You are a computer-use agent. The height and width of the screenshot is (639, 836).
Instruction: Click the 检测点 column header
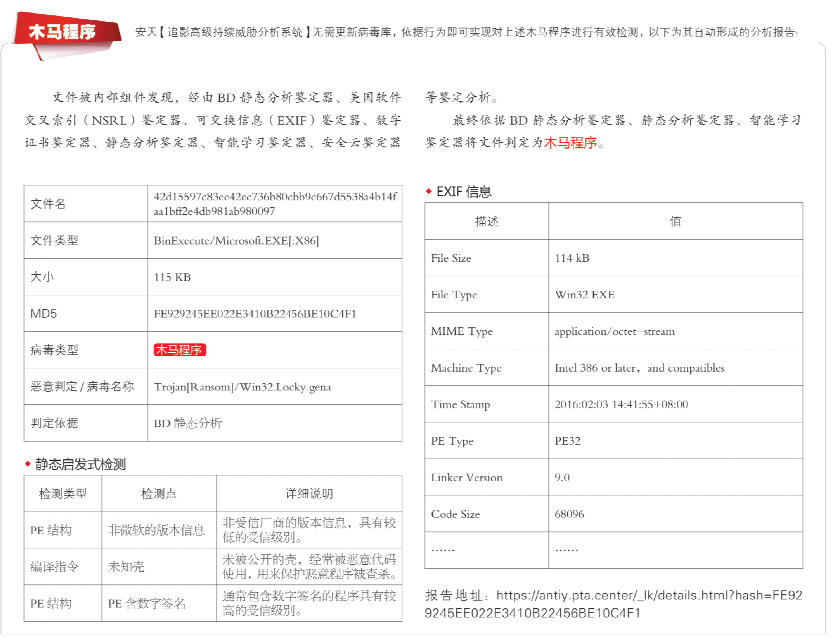click(x=159, y=494)
